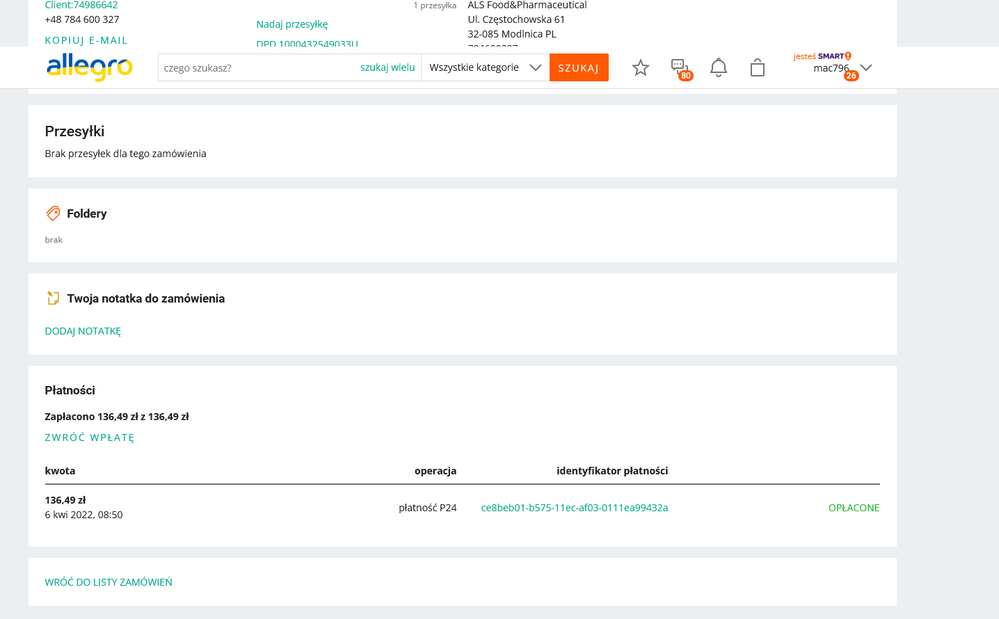
Task: Open shopping bag cart icon
Action: 757,67
